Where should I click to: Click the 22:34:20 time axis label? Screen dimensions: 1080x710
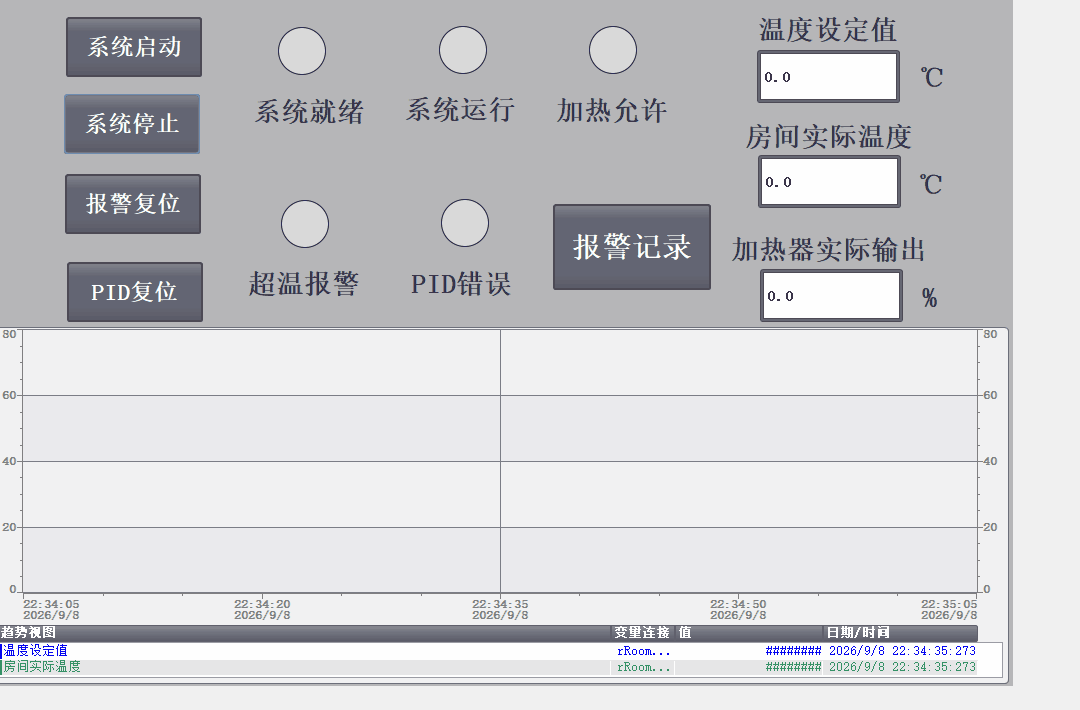[x=262, y=604]
